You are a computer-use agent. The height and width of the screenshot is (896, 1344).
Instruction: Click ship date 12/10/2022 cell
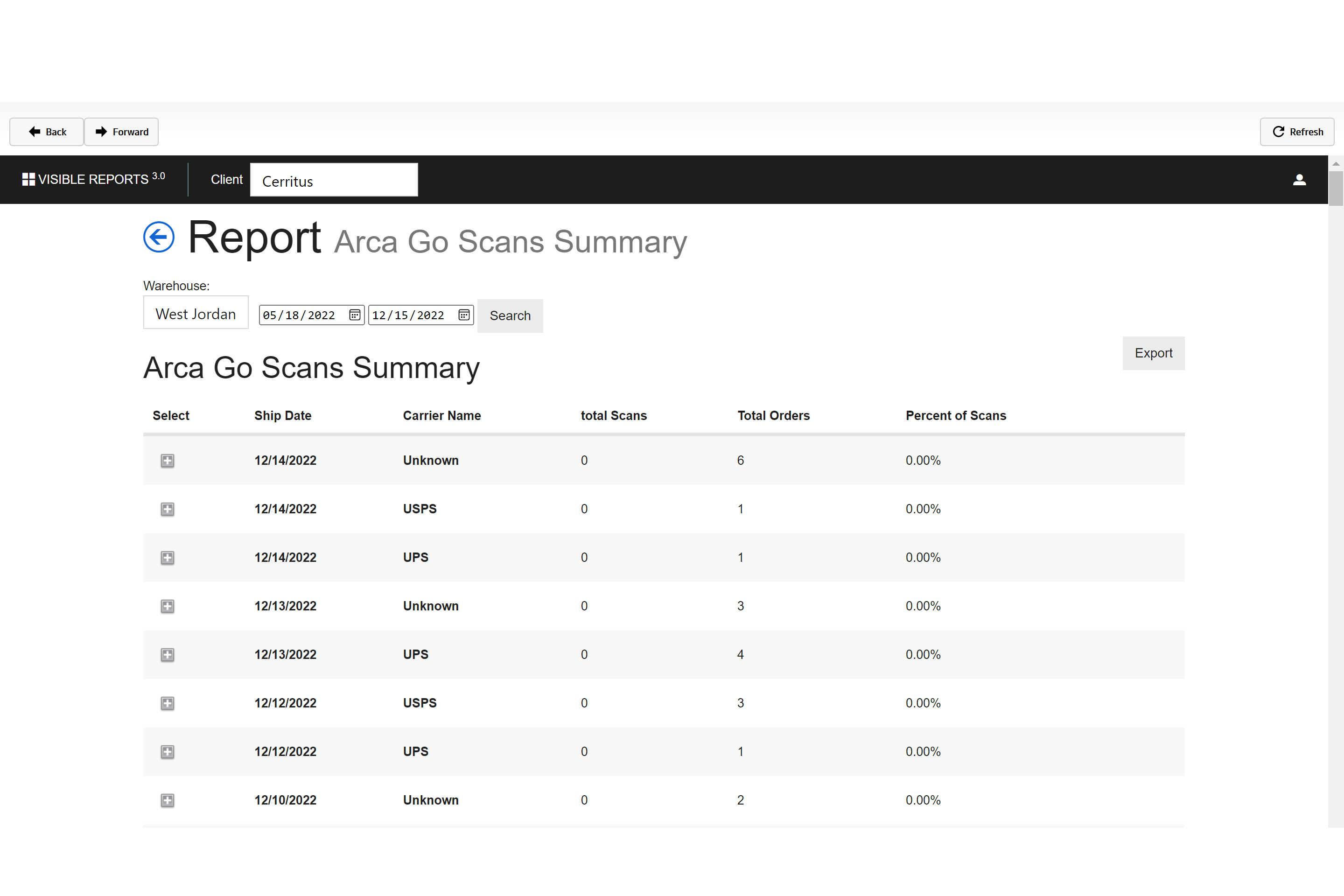click(285, 801)
